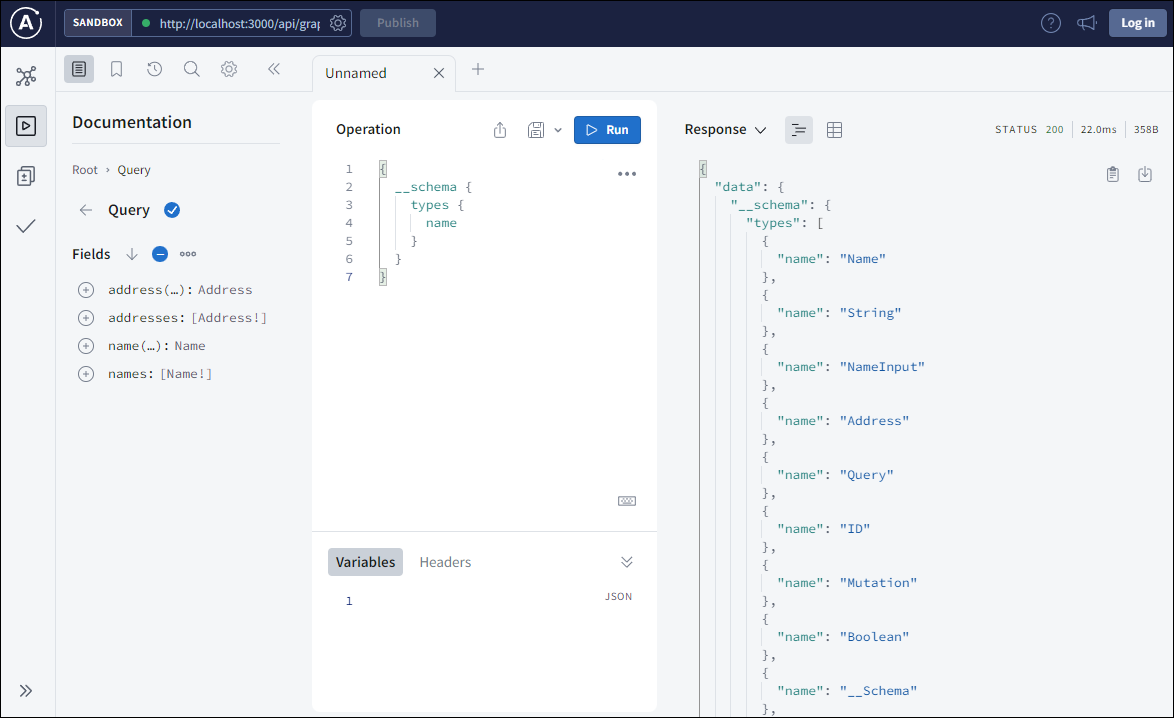
Task: Click the Apollo logo icon
Action: [x=26, y=23]
